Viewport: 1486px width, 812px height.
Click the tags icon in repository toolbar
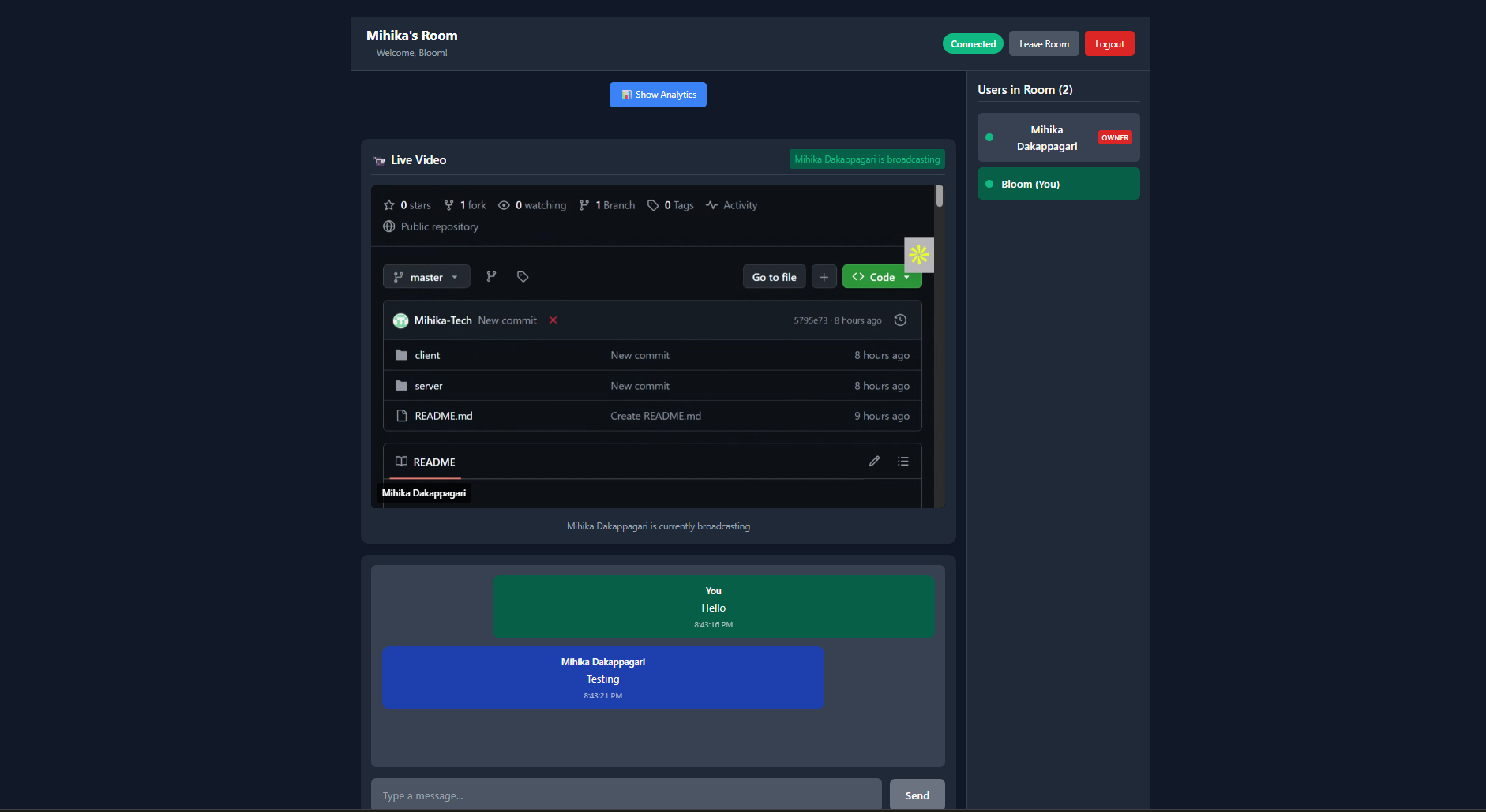point(523,276)
